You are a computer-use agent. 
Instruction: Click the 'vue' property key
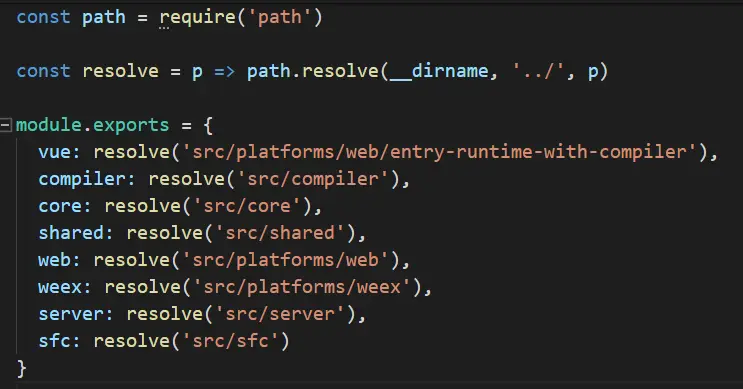[x=54, y=153]
